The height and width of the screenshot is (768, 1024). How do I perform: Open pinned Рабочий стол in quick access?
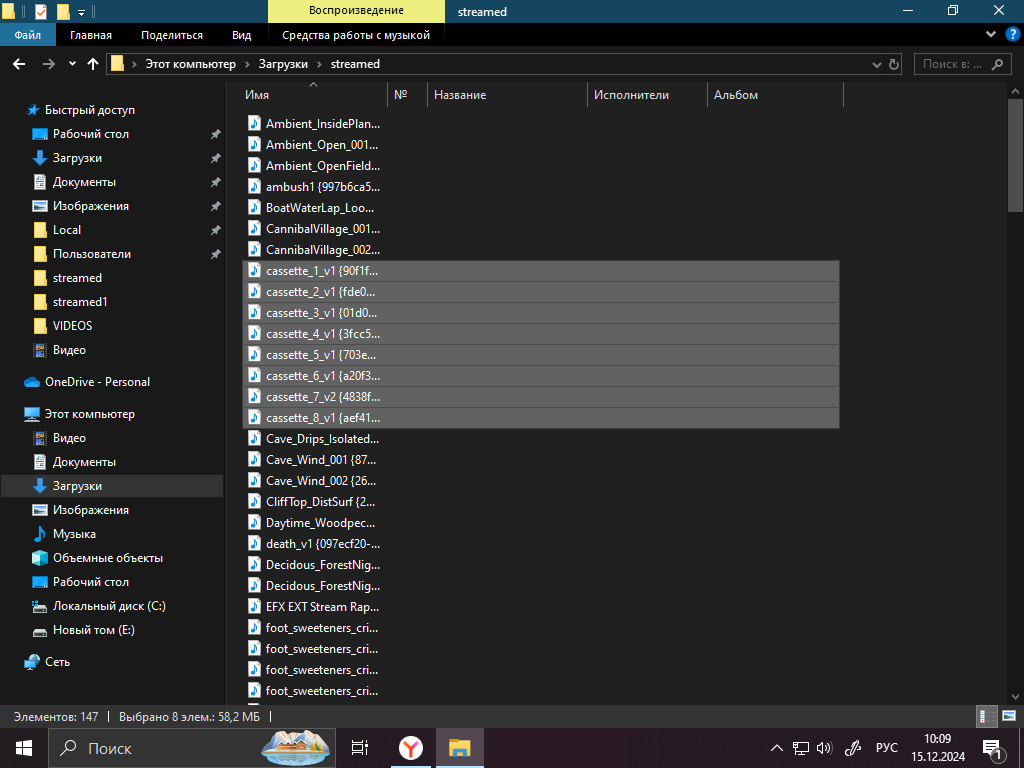[x=91, y=134]
